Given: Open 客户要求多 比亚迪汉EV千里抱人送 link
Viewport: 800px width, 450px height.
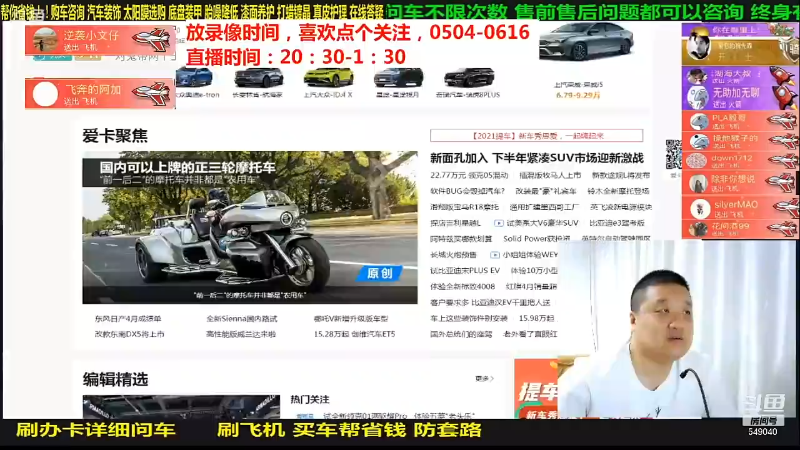Looking at the screenshot, I should 490,302.
